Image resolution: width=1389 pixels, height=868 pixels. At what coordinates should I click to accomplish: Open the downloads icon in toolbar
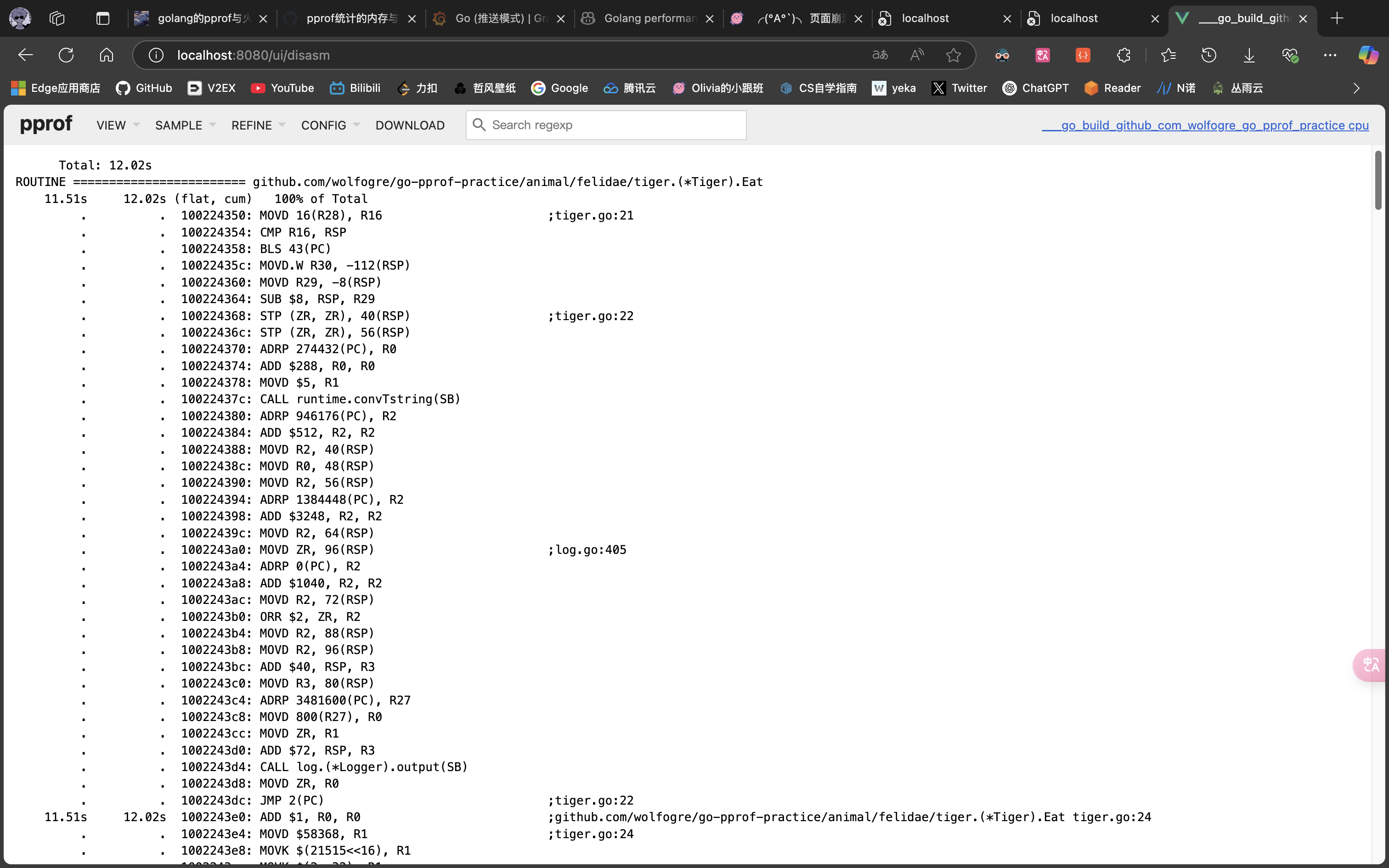1249,55
